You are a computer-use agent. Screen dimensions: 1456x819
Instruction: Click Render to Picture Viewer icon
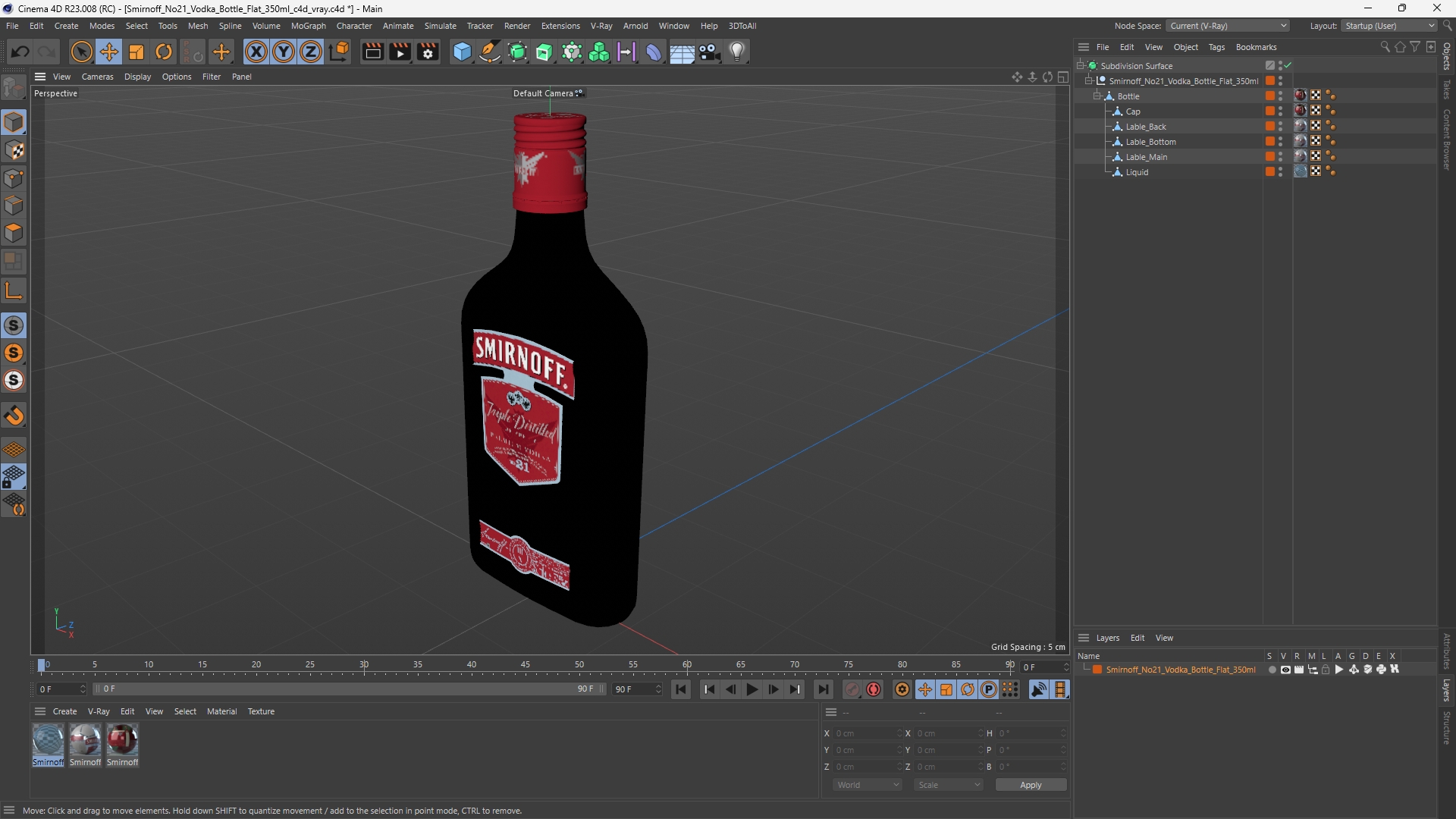[x=400, y=52]
